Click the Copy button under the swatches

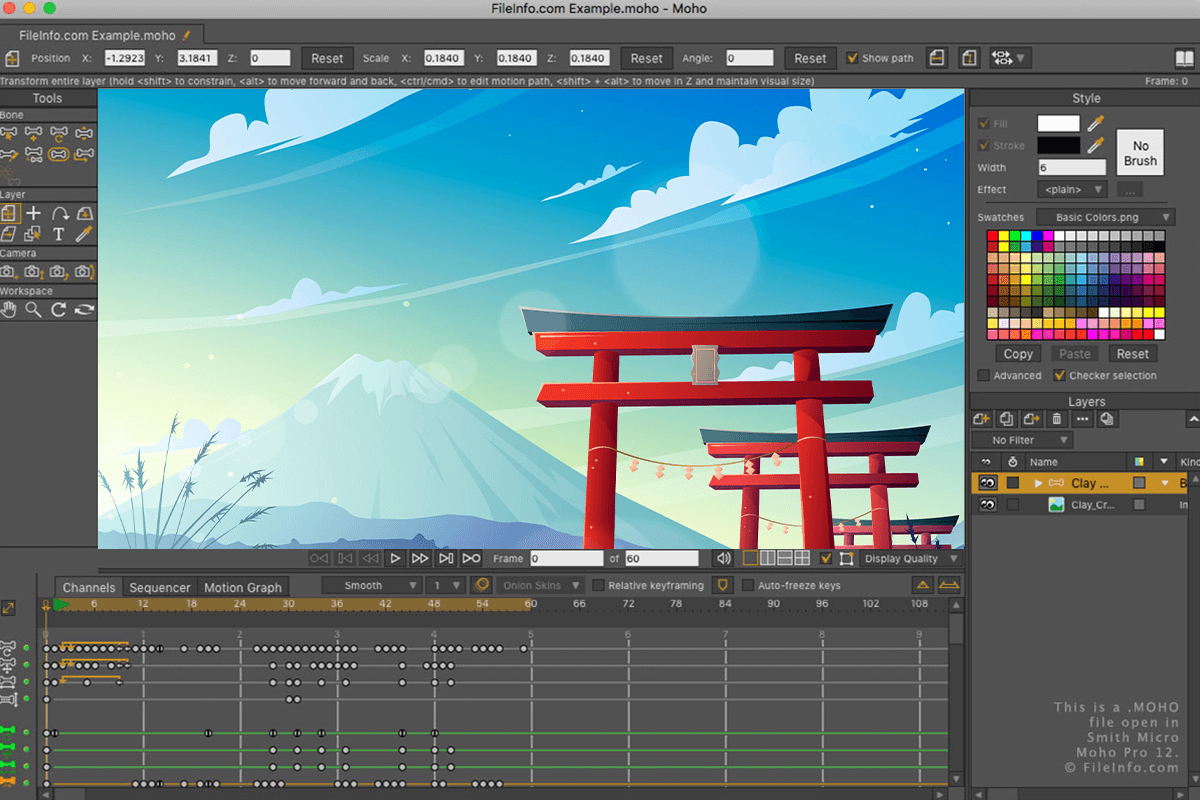(1017, 353)
